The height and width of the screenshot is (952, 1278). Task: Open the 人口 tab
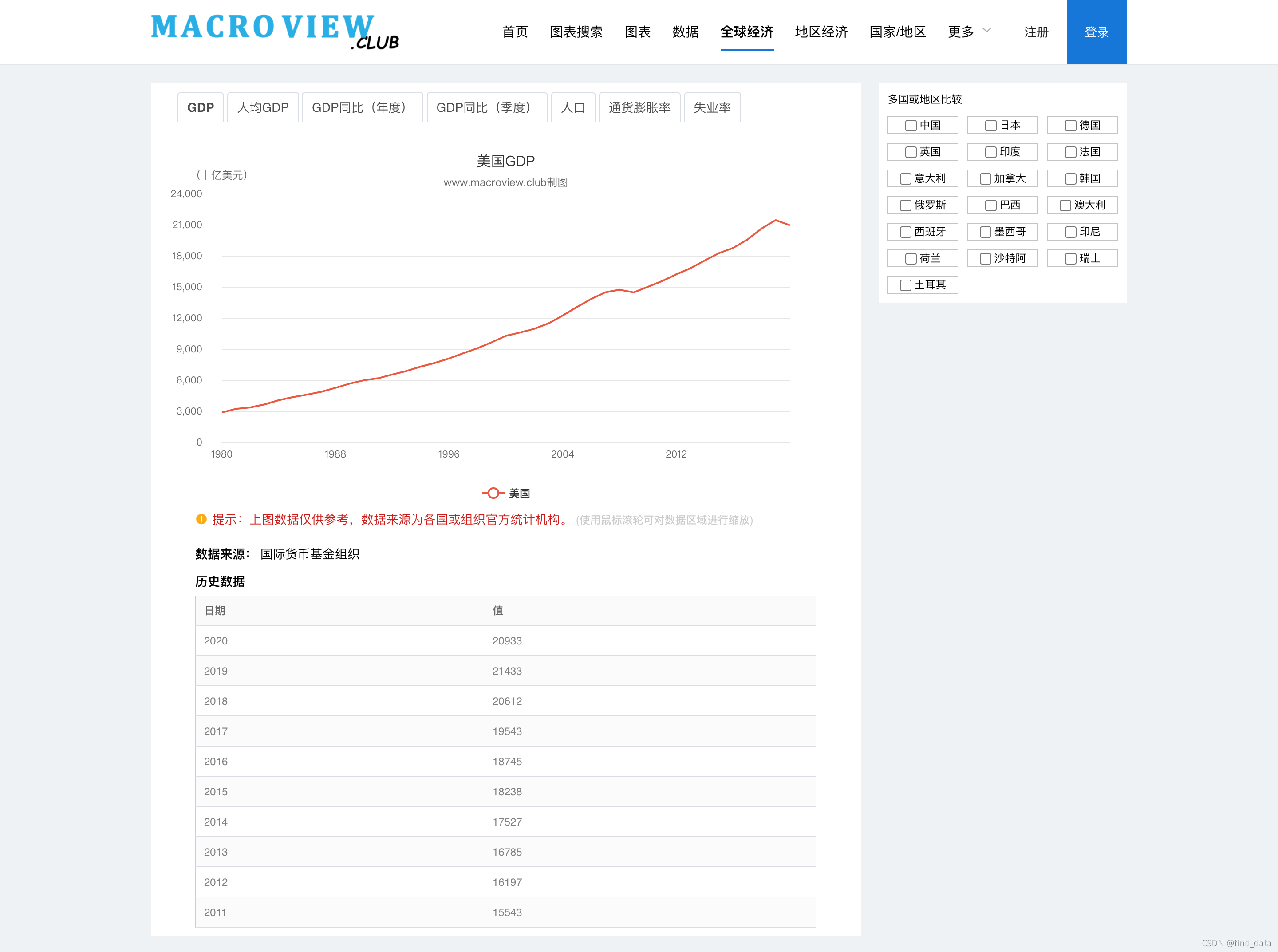tap(573, 107)
